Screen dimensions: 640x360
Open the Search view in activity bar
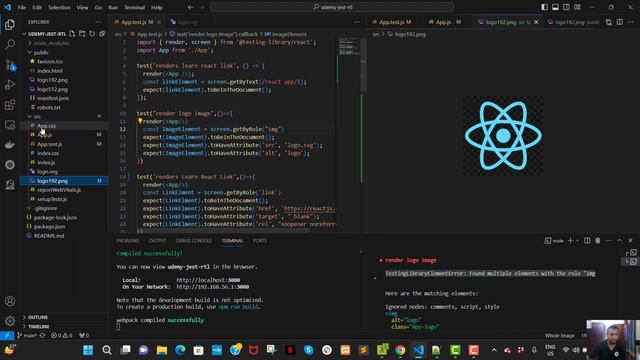point(10,44)
